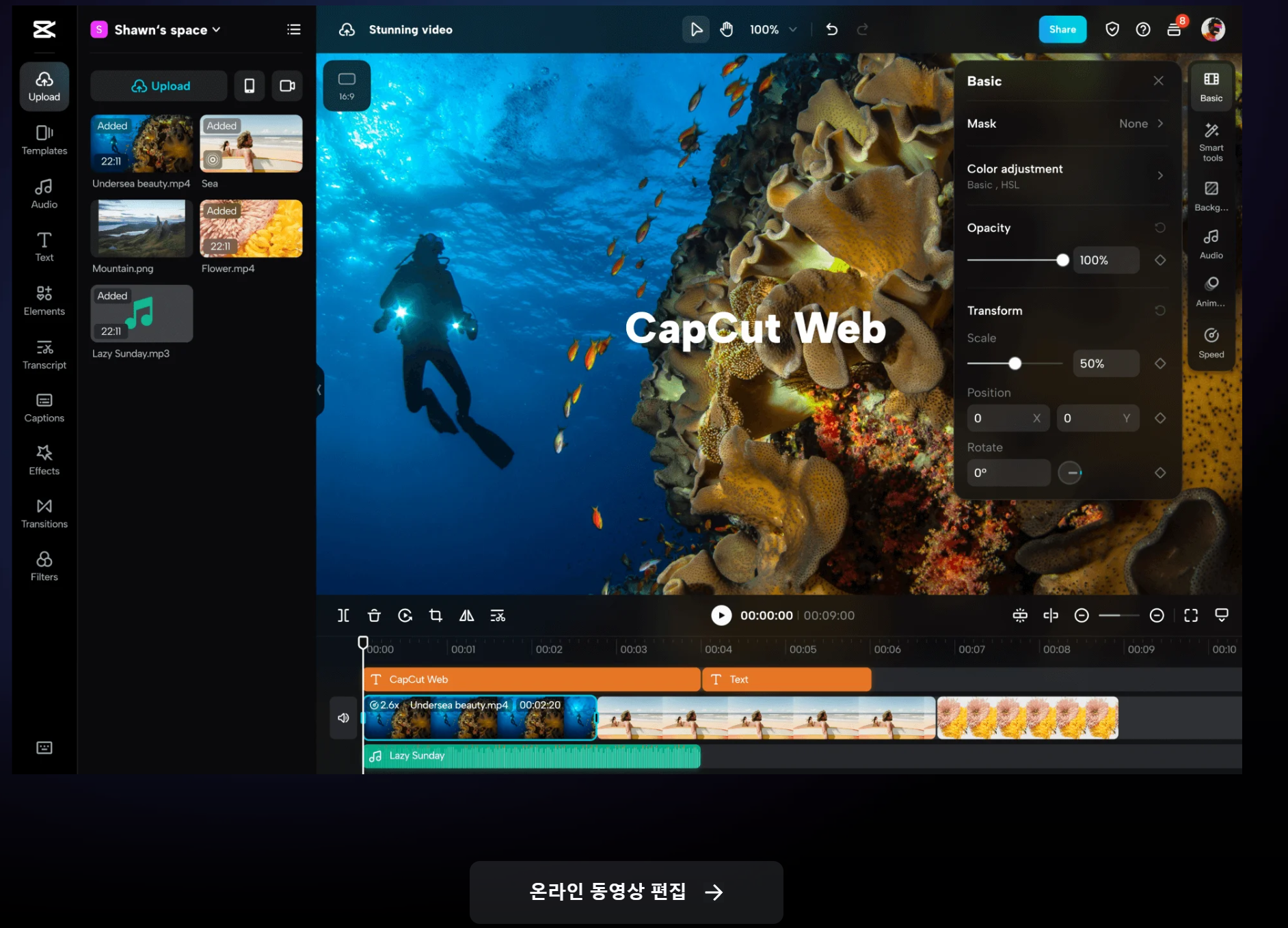
Task: Open notifications stack icon with badge
Action: 1175,29
